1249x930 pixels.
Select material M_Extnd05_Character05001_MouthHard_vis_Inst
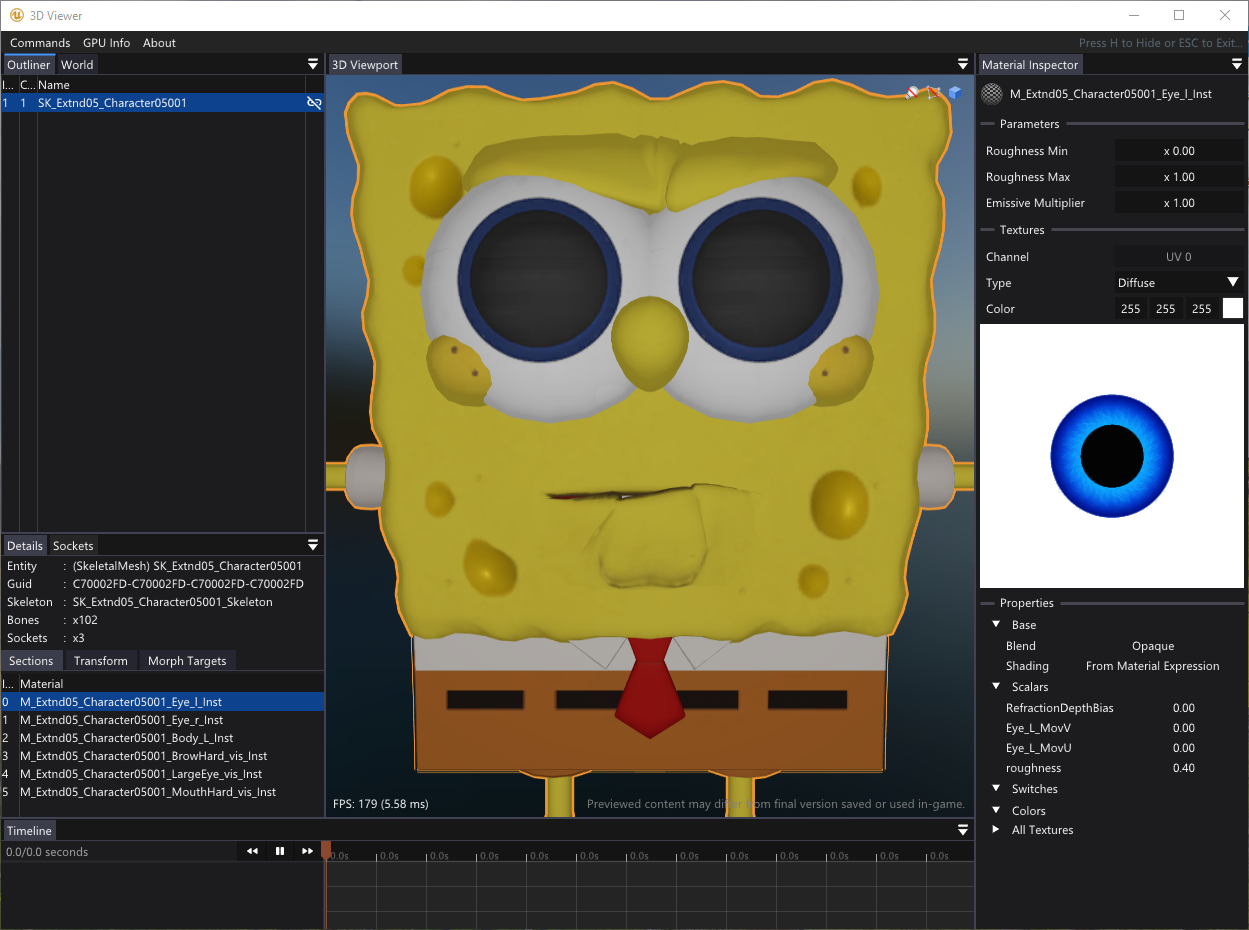pos(162,792)
